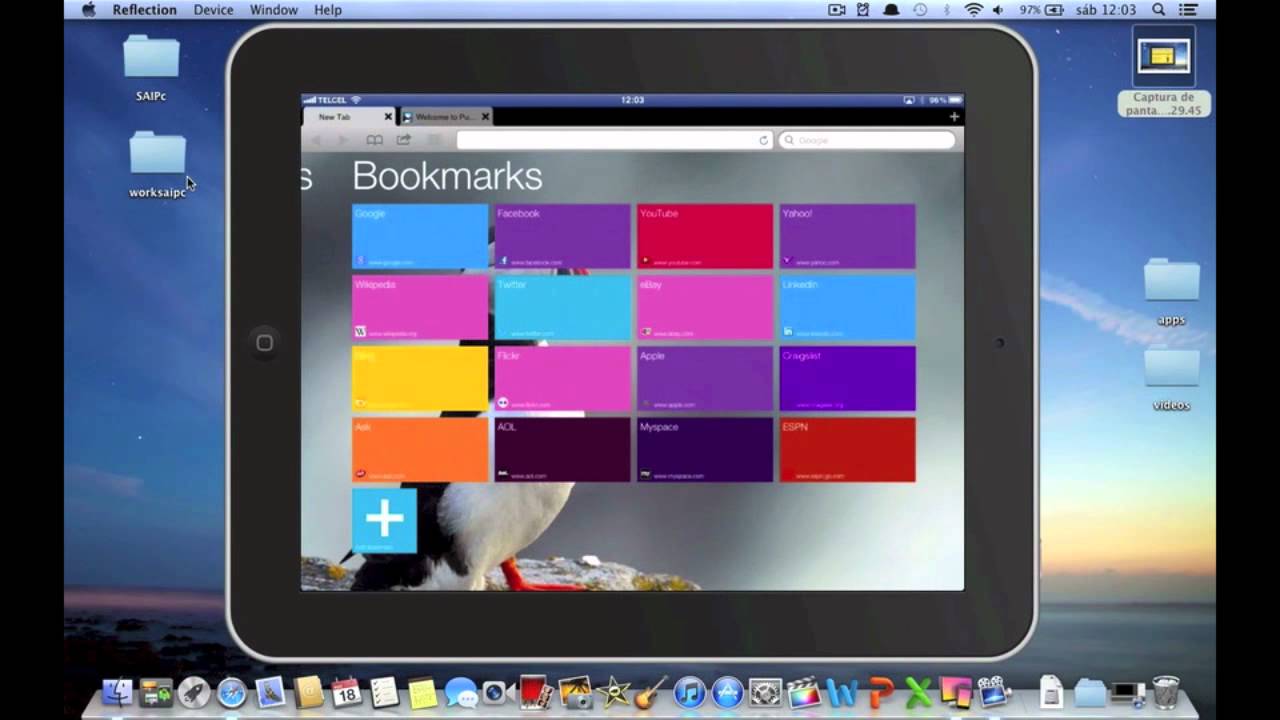Open the Flickr bookmark tile
The height and width of the screenshot is (720, 1280).
(562, 379)
